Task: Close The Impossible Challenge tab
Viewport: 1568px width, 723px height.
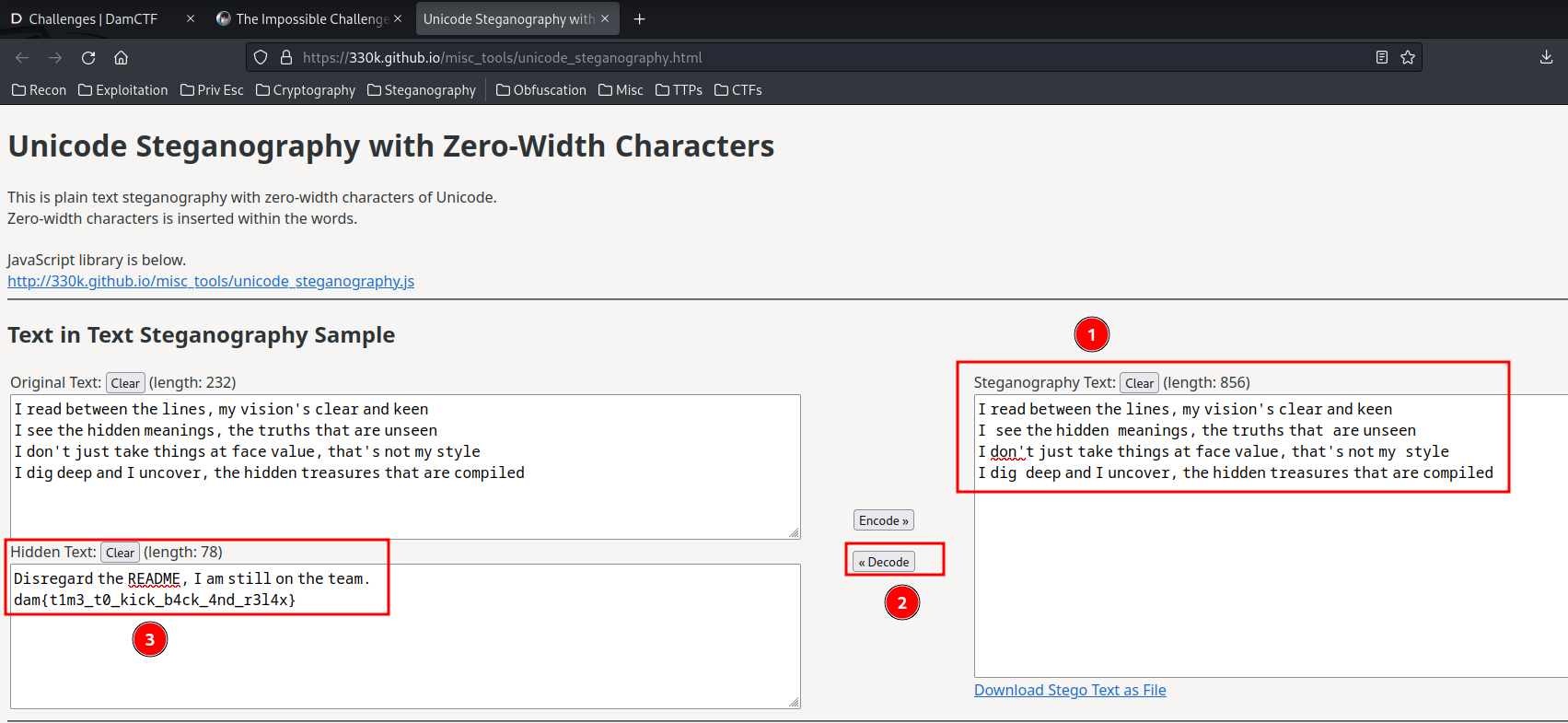Action: [x=398, y=18]
